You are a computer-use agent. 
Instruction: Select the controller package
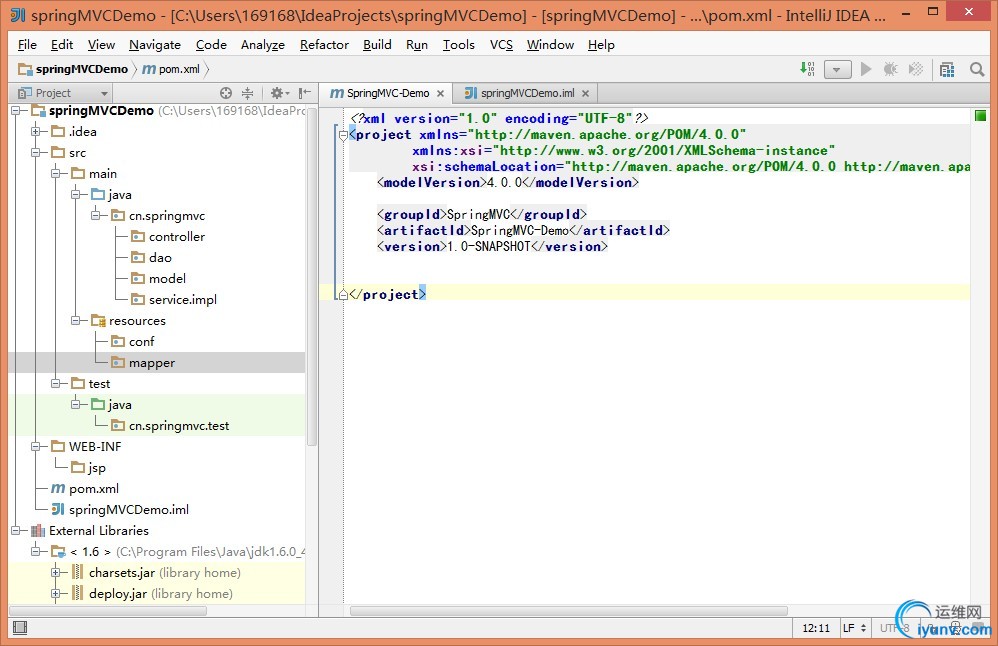click(x=168, y=237)
